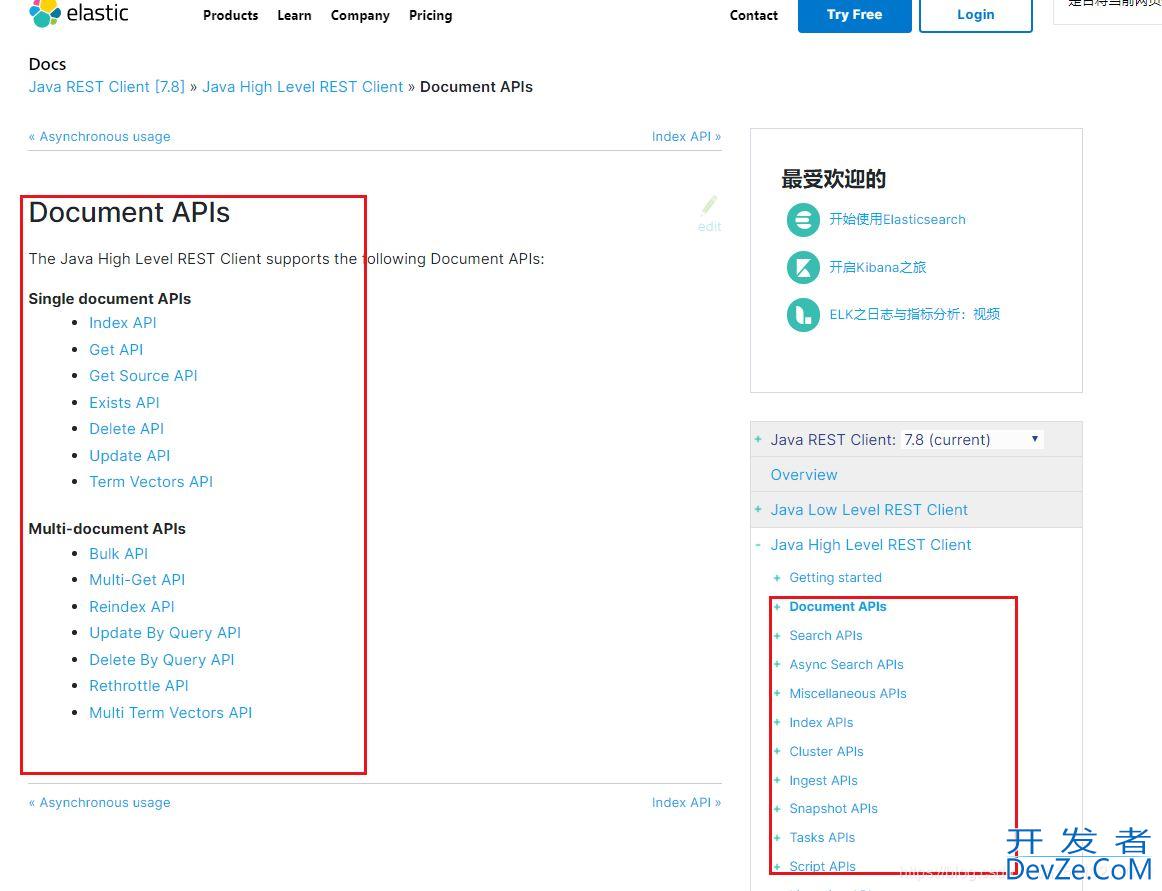Open Async Search APIs in sidebar

[846, 665]
